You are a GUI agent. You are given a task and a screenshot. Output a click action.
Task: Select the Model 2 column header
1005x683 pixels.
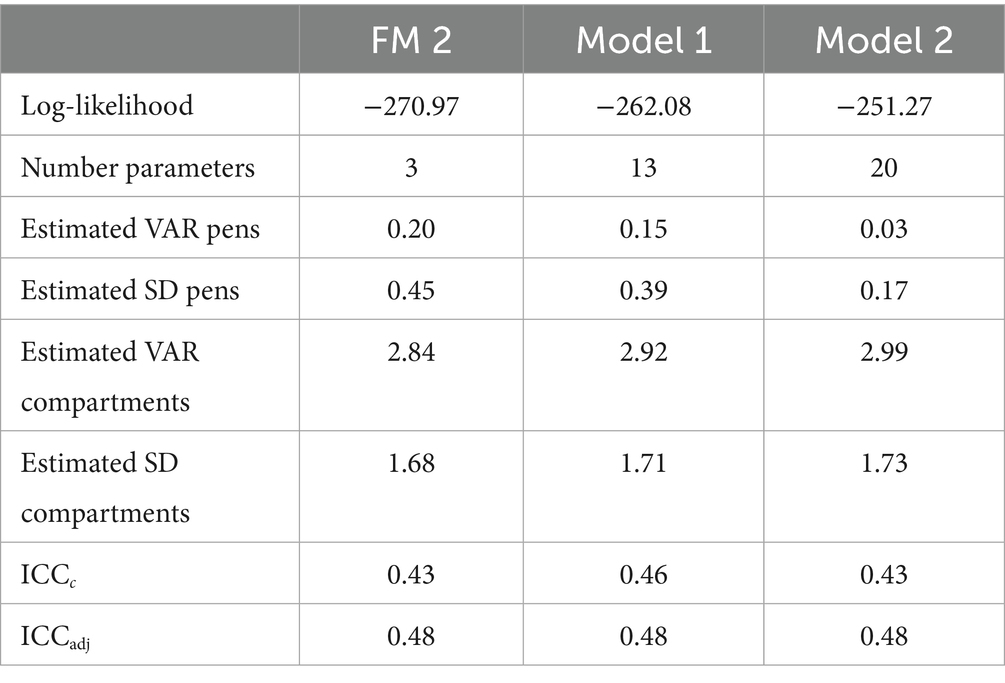point(884,40)
